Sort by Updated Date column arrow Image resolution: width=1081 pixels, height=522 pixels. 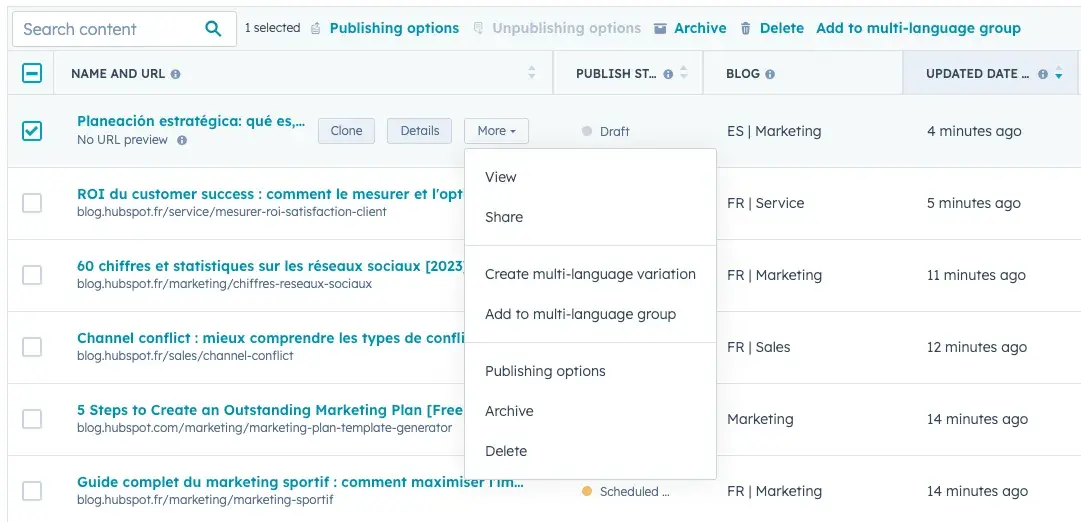(x=1059, y=74)
